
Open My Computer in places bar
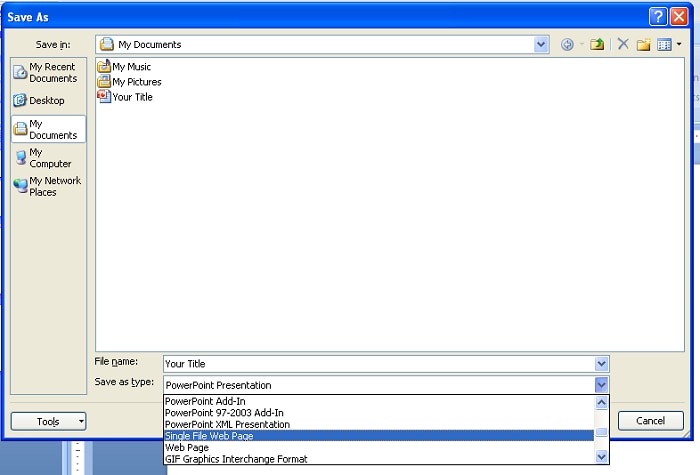pyautogui.click(x=48, y=158)
